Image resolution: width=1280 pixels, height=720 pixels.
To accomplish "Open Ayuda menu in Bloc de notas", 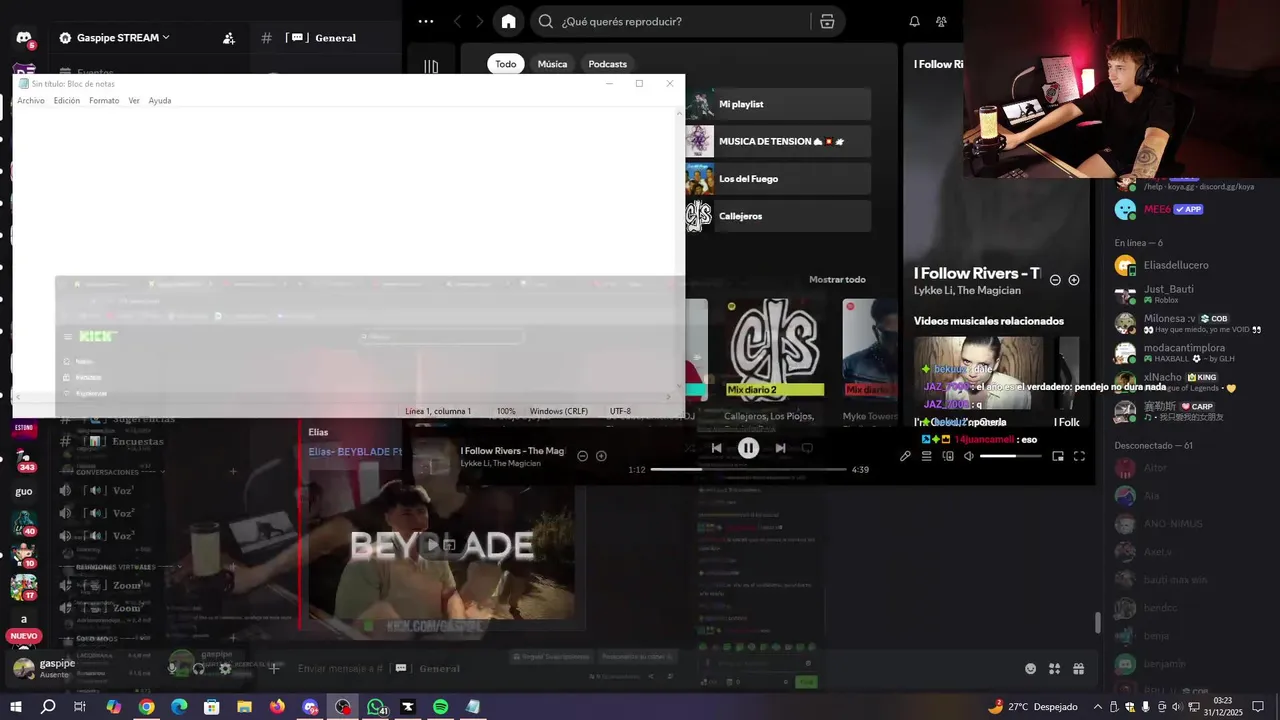I will (160, 100).
